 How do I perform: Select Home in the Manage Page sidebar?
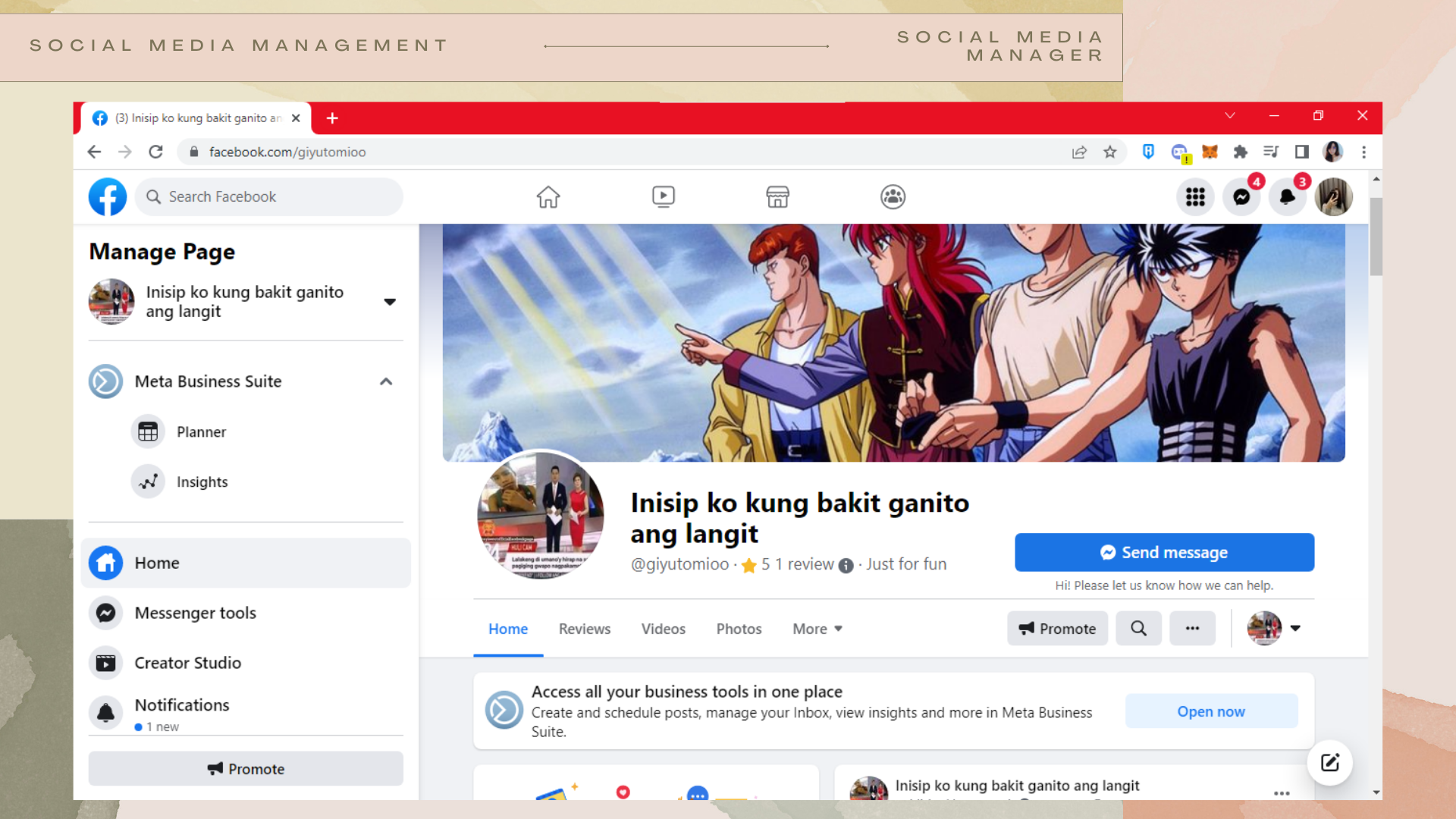[246, 563]
